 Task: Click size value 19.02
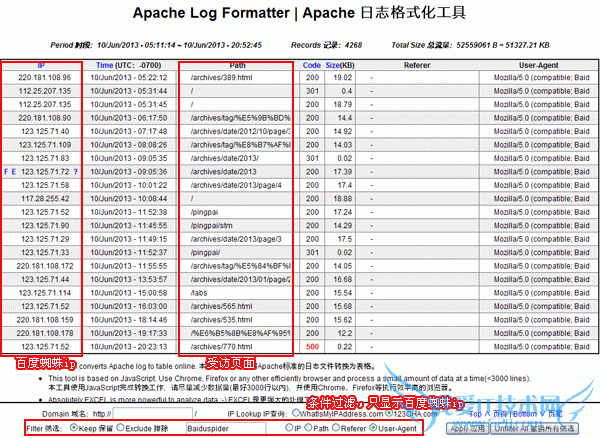(342, 78)
